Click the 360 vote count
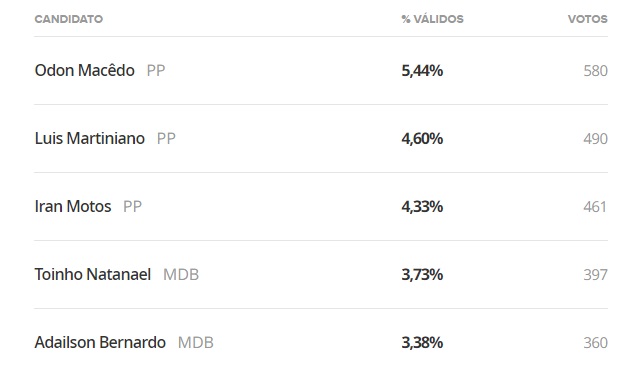 tap(595, 342)
